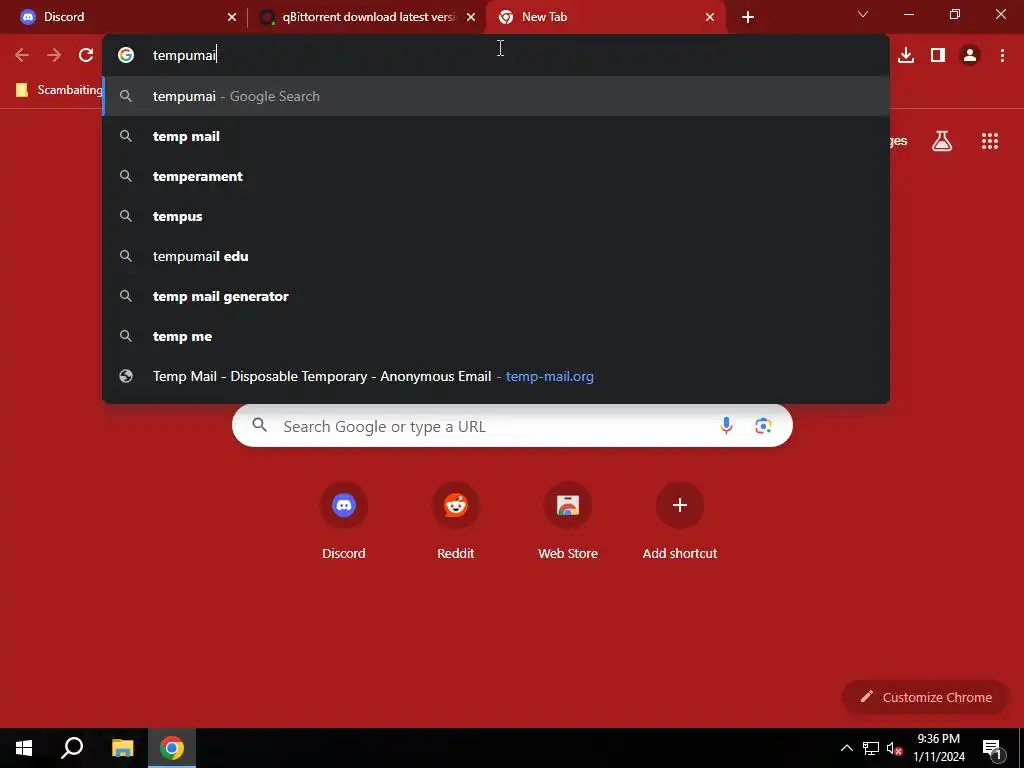Screen dimensions: 1024x768
Task: Choose the 'tempumail edu' suggestion
Action: (496, 256)
